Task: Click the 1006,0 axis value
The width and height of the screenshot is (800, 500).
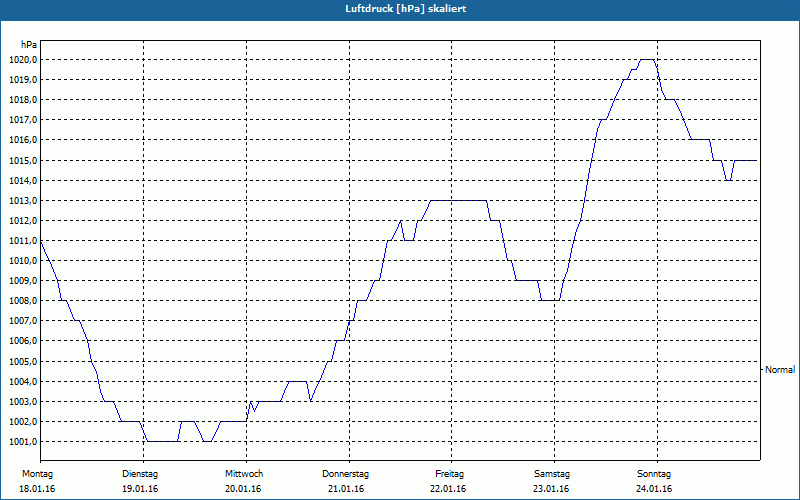Action: point(23,341)
